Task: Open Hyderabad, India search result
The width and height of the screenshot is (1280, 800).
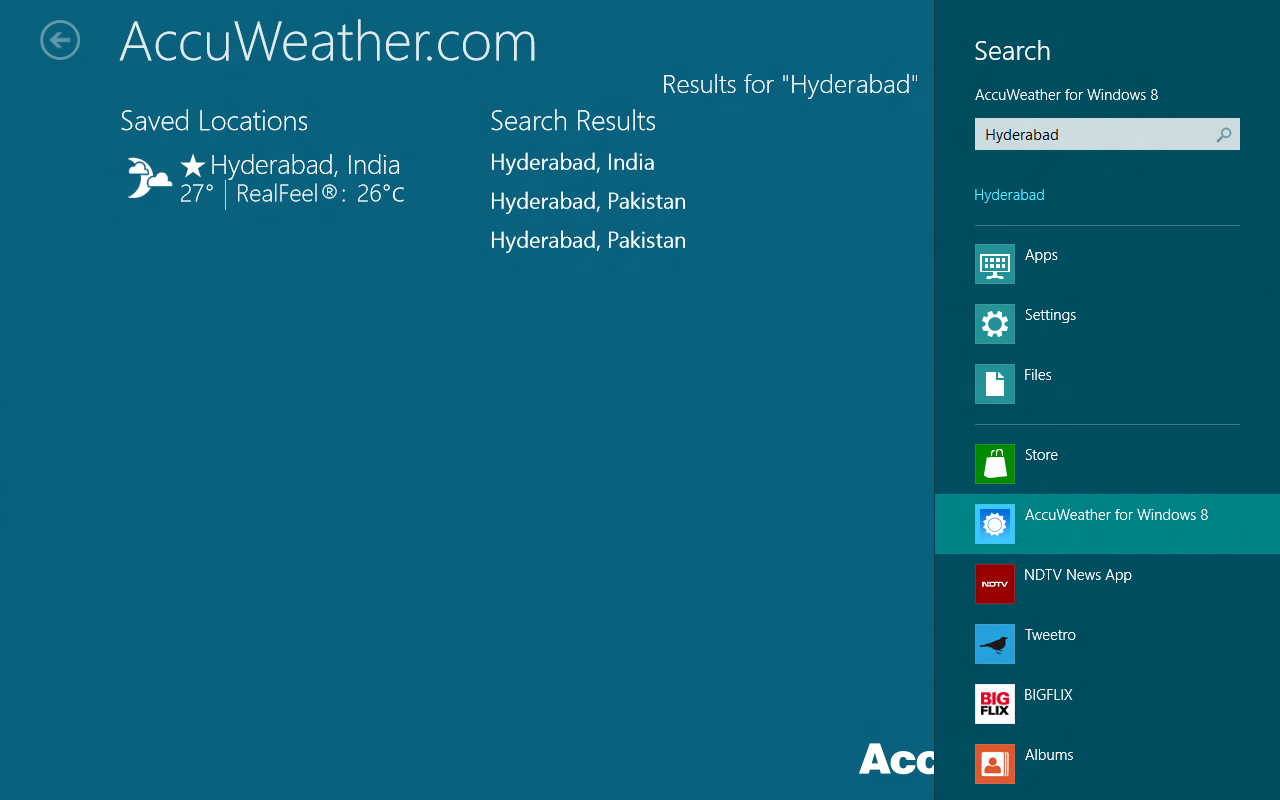Action: [x=572, y=162]
